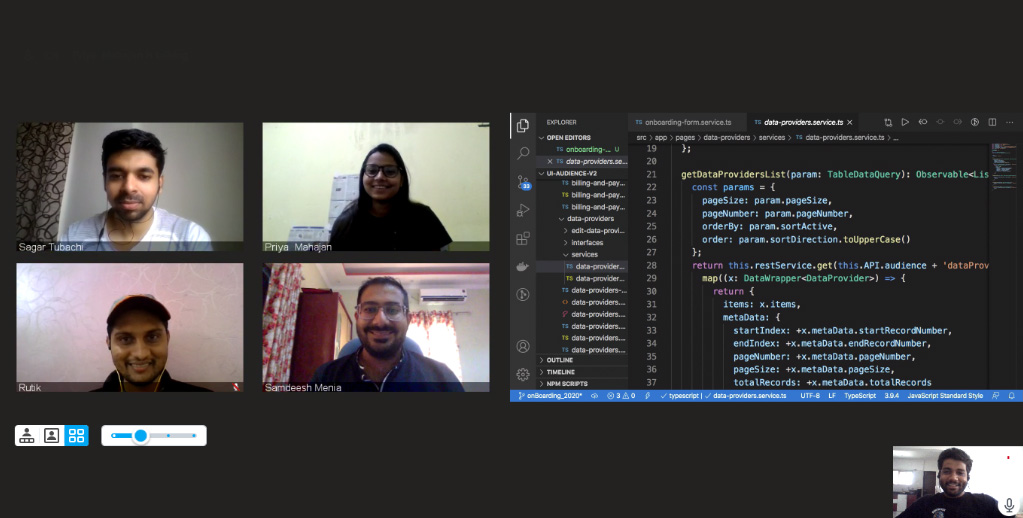Open the Extensions view icon
Viewport: 1023px width, 518px height.
[x=522, y=239]
